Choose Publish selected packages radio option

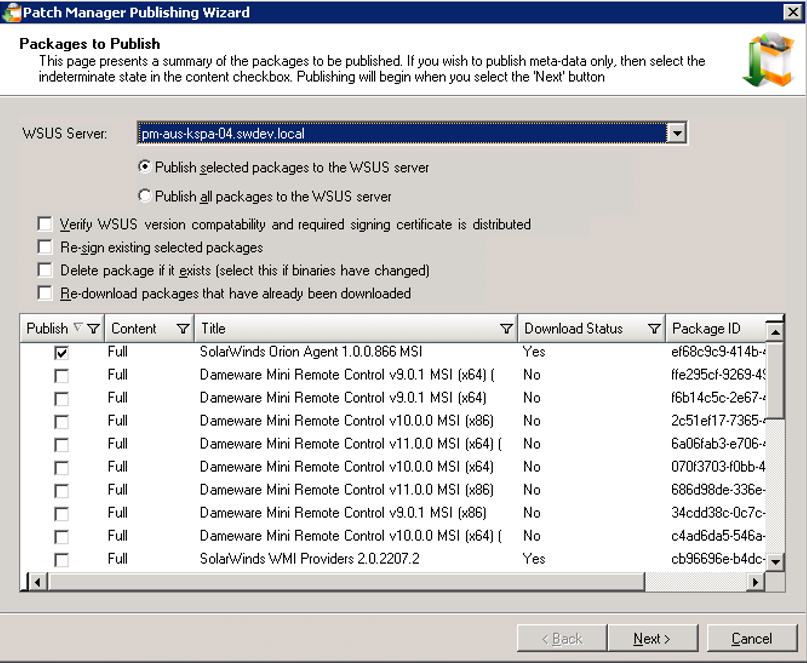145,167
